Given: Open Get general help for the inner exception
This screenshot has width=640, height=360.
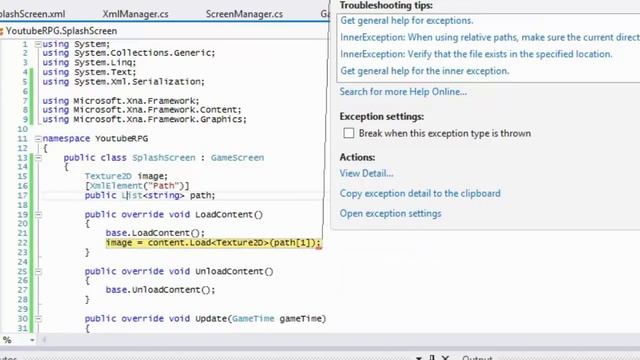Looking at the screenshot, I should click(424, 71).
